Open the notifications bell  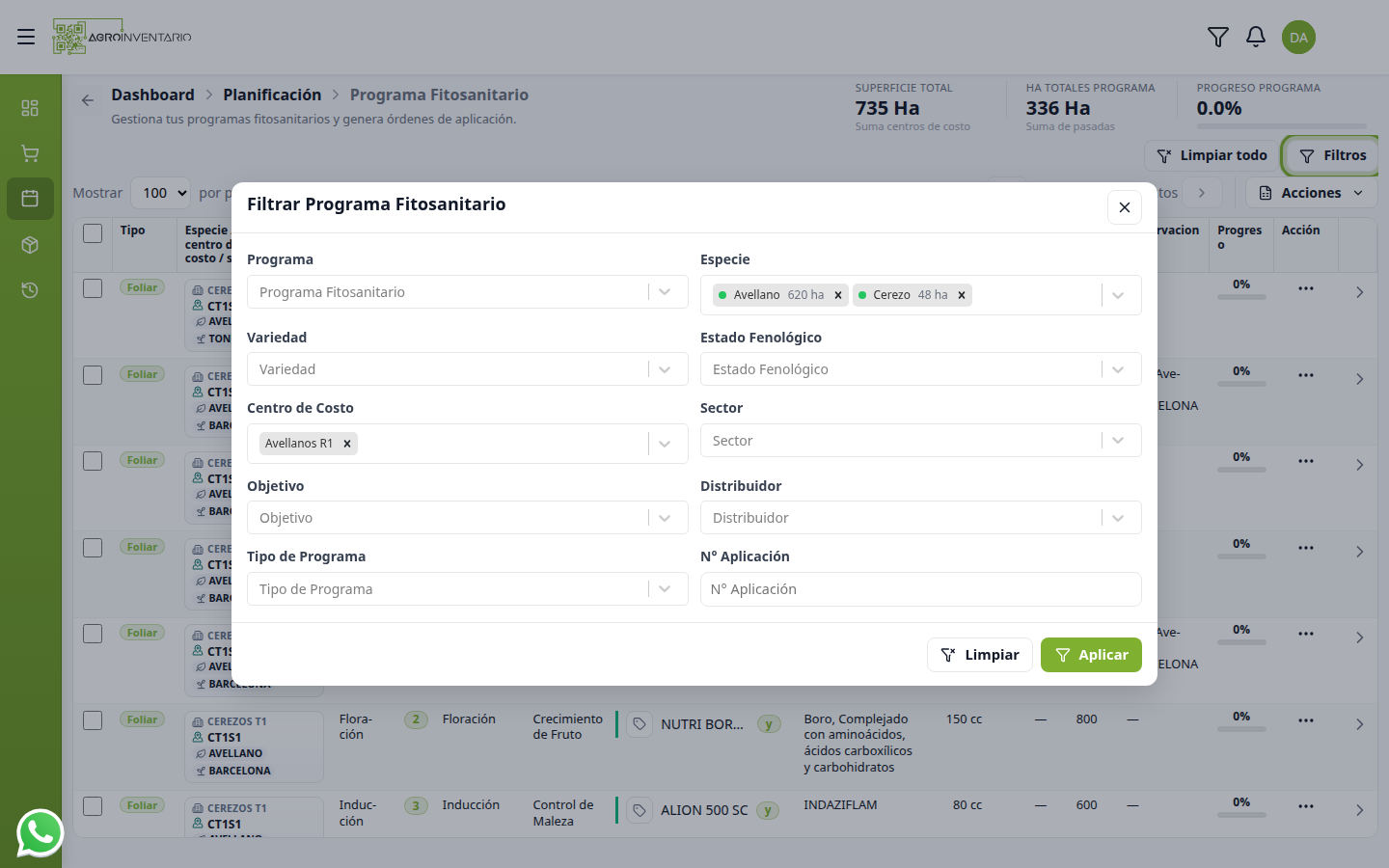(1256, 37)
